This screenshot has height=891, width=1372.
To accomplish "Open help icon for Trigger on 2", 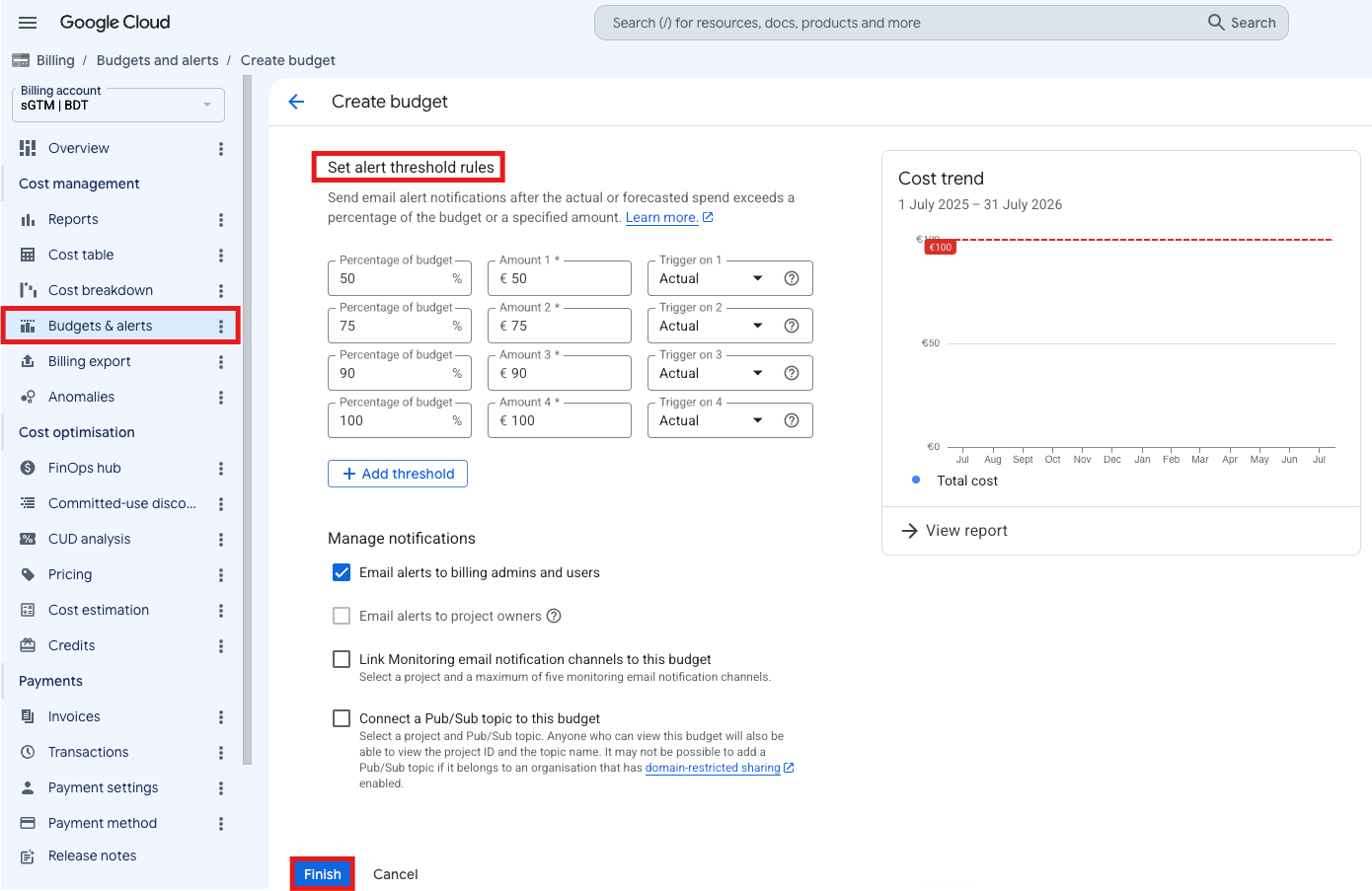I will [792, 326].
